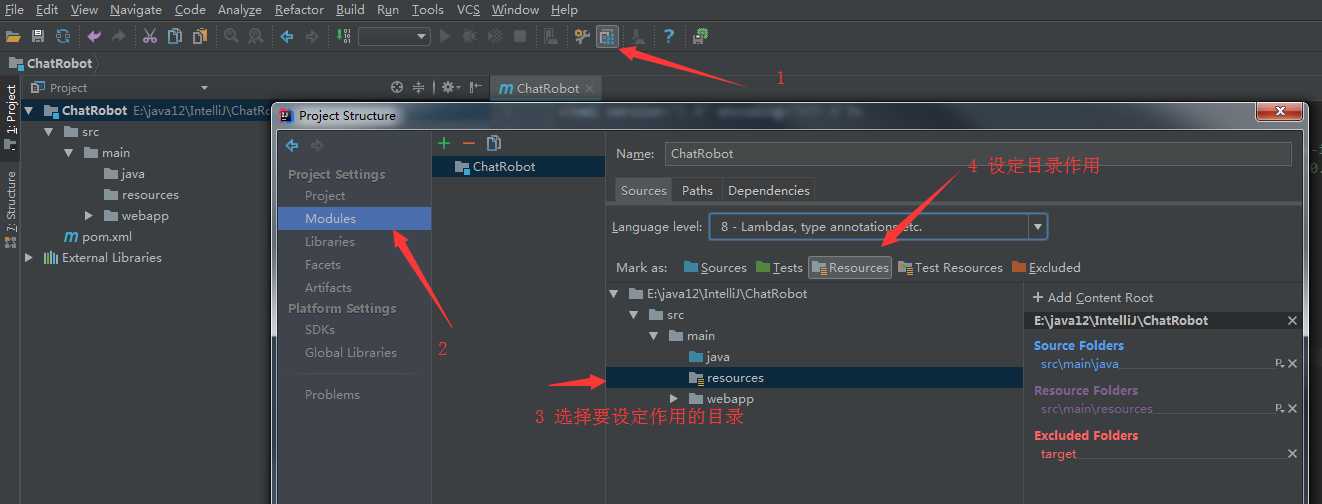Toggle the Resources mark button
Viewport: 1322px width, 504px height.
click(850, 268)
